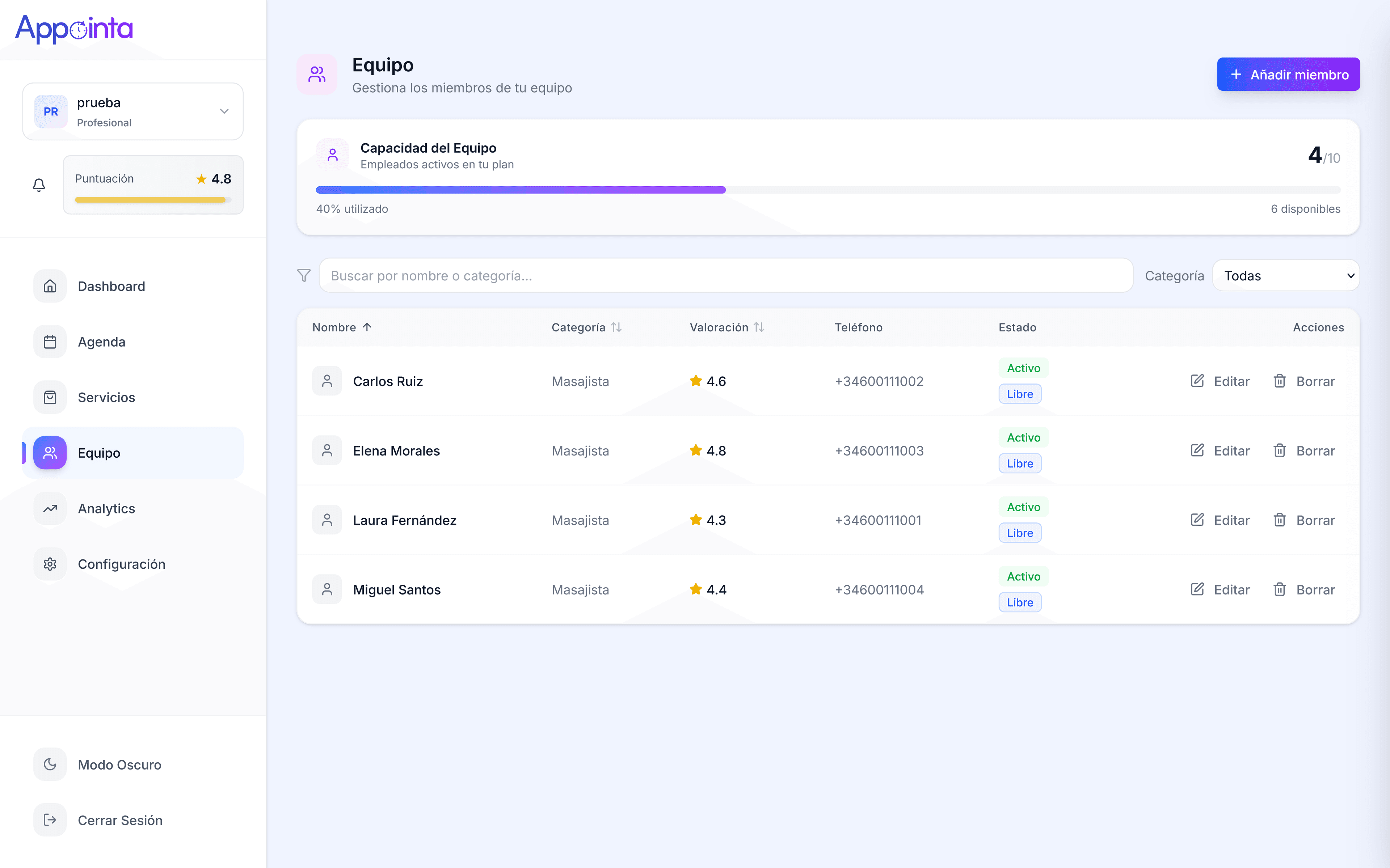Click Miguel Santos avatar icon
1390x868 pixels.
[327, 589]
